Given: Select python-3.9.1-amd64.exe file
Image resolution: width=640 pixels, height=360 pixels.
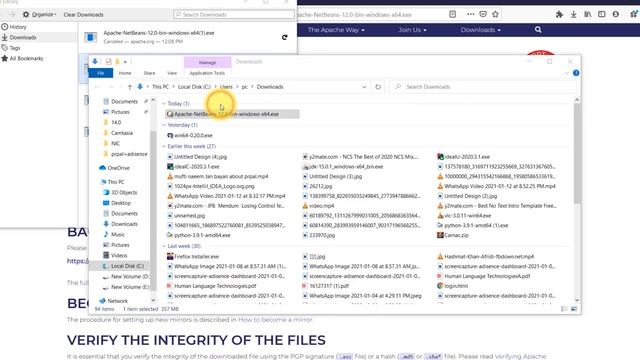Looking at the screenshot, I should coord(199,235).
